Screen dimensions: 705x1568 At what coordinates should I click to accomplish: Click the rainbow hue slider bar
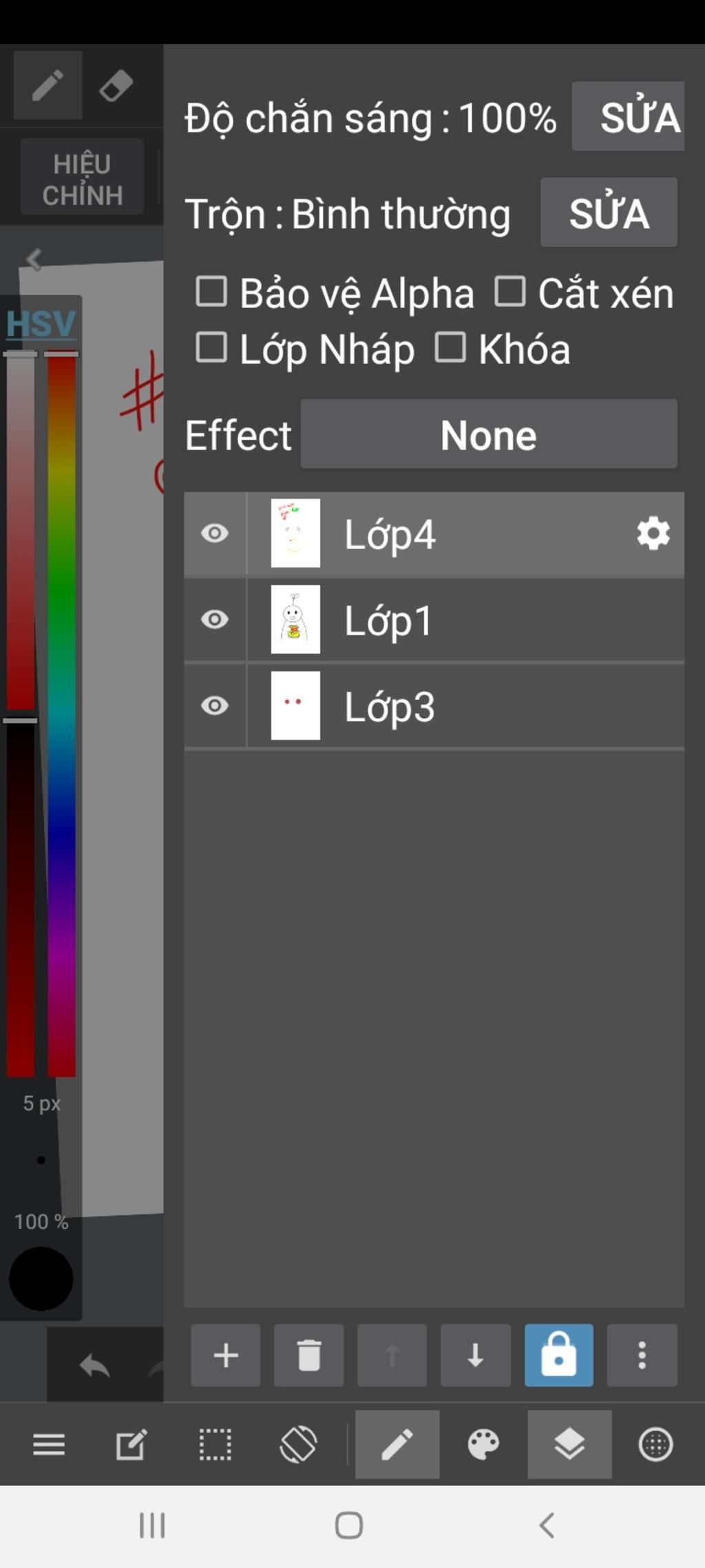(61, 713)
